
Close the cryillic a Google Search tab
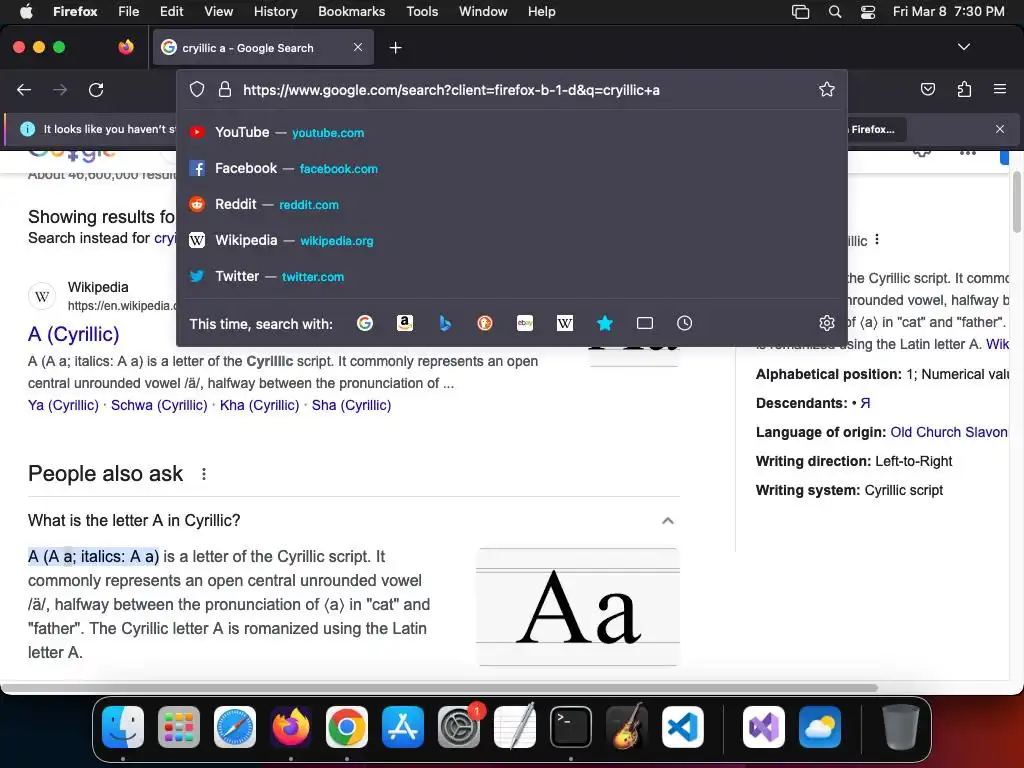(358, 47)
